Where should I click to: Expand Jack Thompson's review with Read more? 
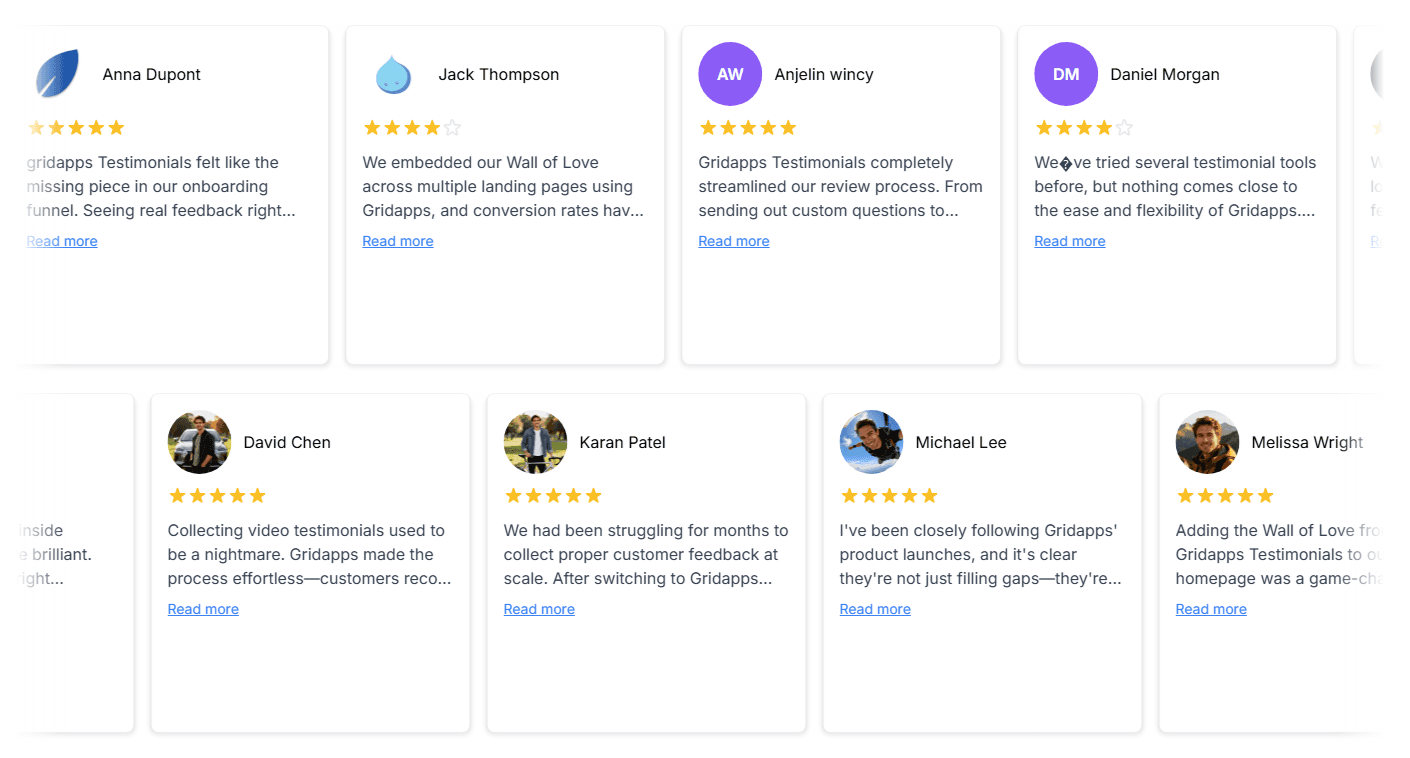(398, 240)
